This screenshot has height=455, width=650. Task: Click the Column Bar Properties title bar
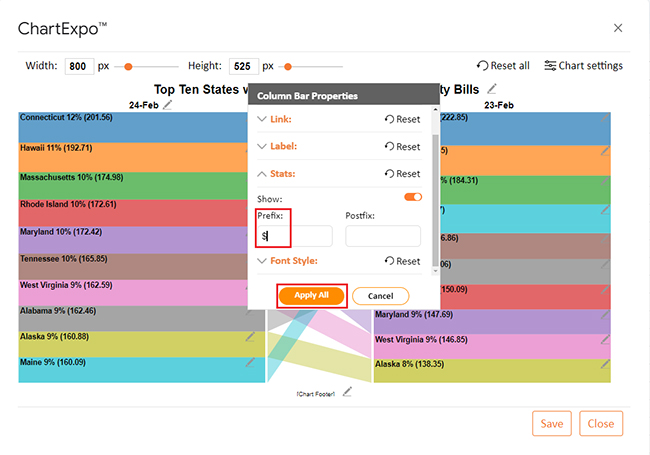point(343,95)
